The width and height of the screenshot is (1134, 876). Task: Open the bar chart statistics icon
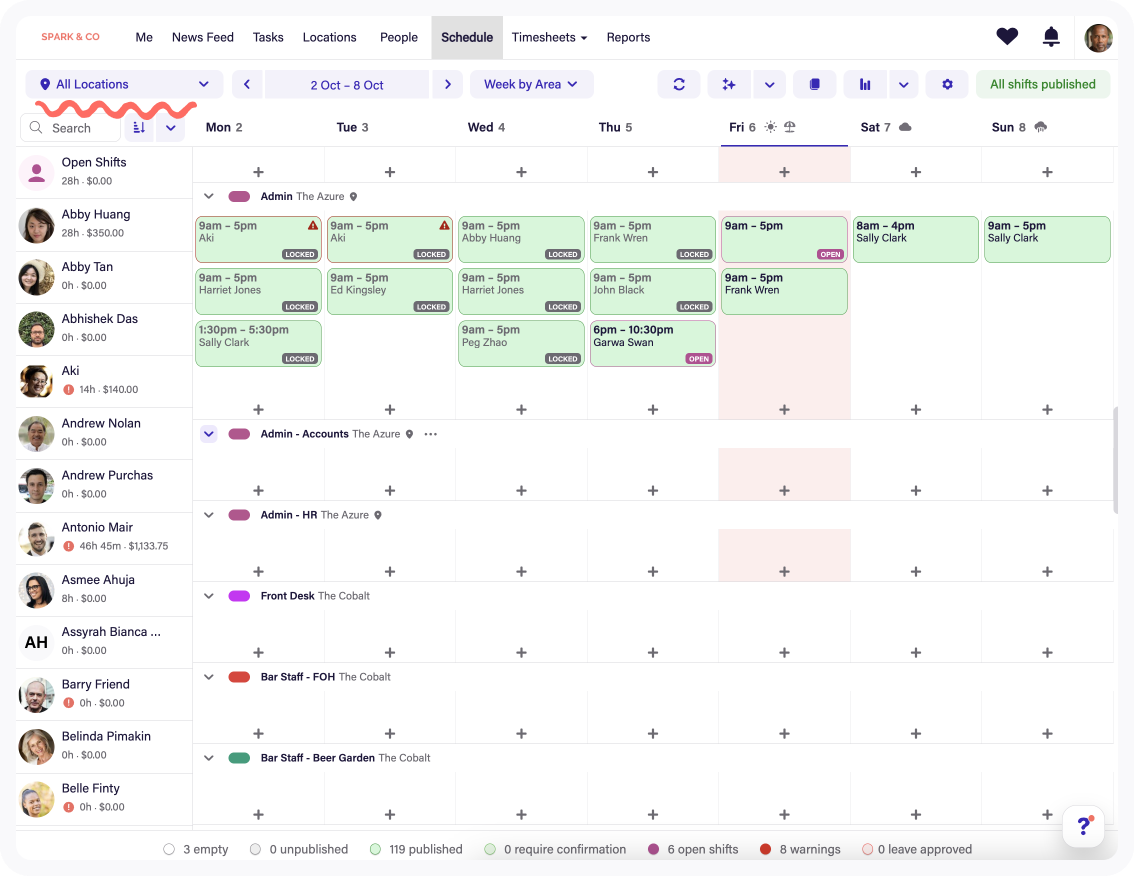tap(865, 85)
